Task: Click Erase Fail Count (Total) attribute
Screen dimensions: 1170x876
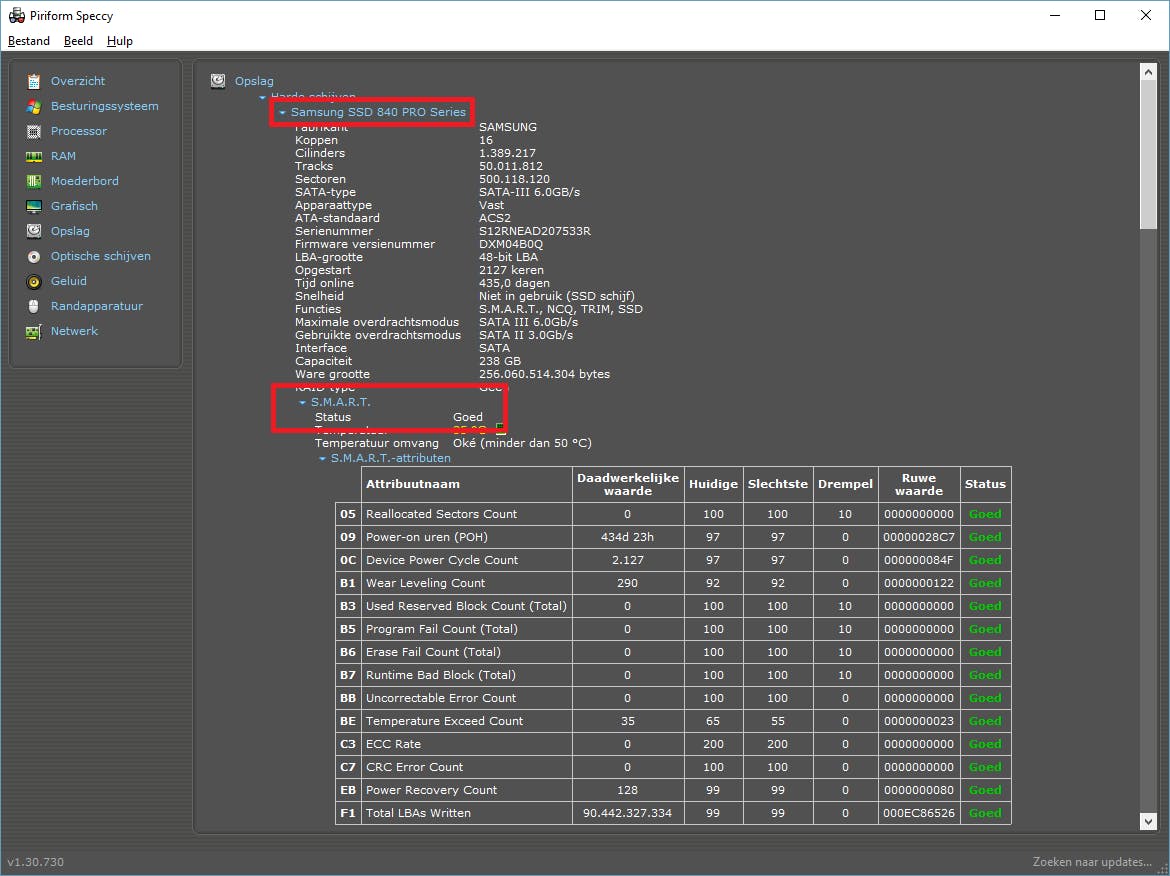Action: click(x=433, y=652)
